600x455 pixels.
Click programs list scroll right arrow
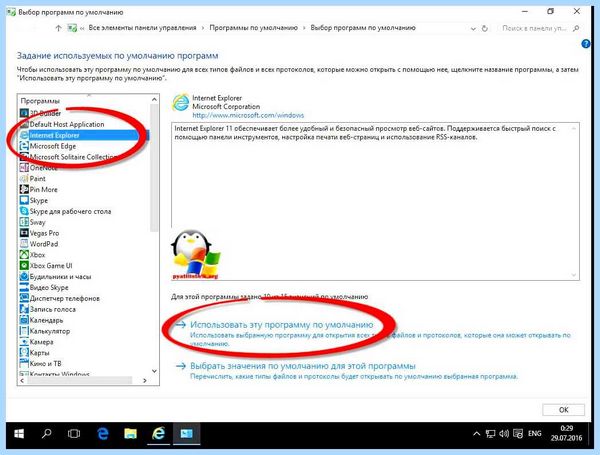click(x=145, y=380)
